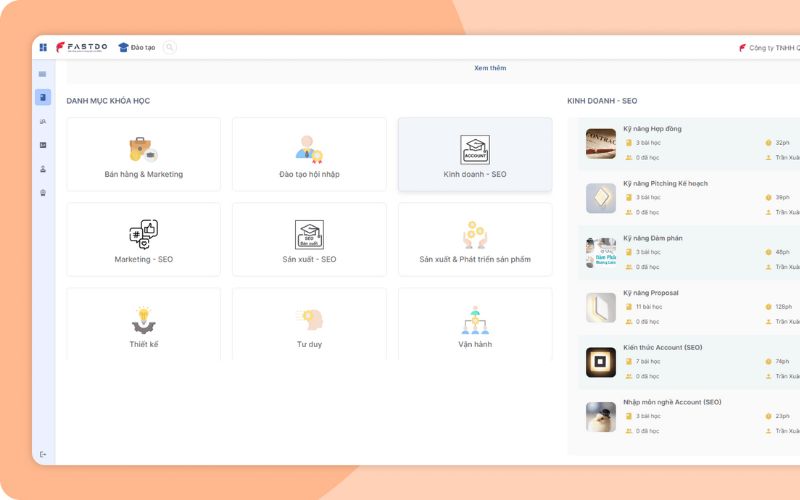Open Sản xuất - SEO category
This screenshot has width=800, height=500.
point(309,239)
